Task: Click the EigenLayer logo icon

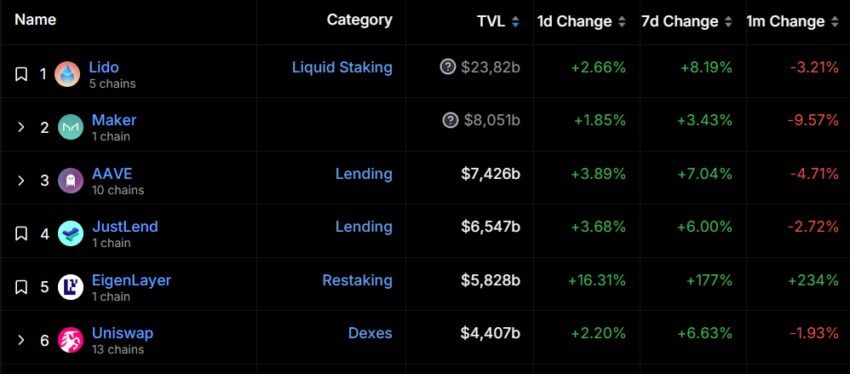Action: 70,287
